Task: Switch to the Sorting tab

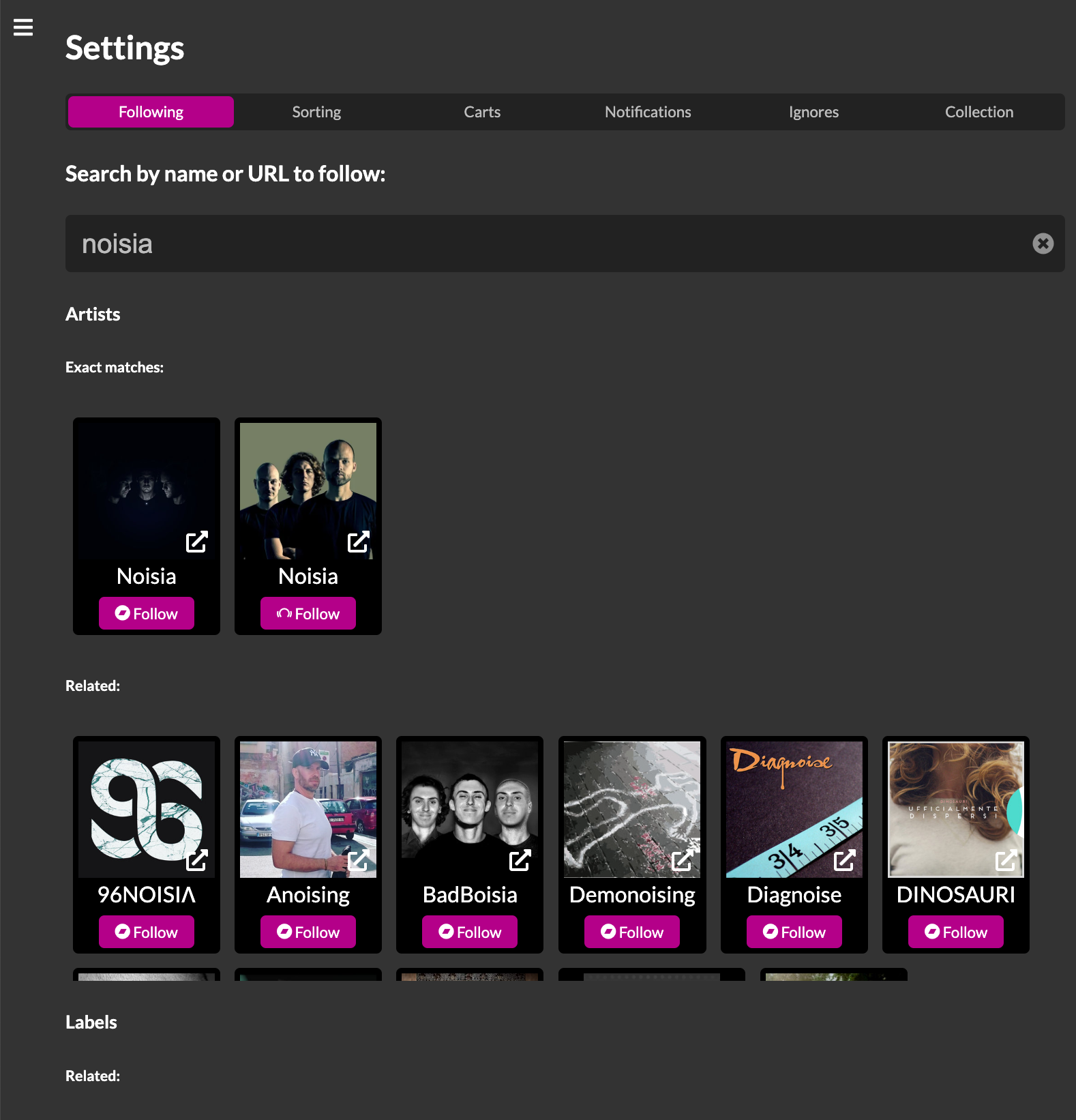Action: [316, 112]
